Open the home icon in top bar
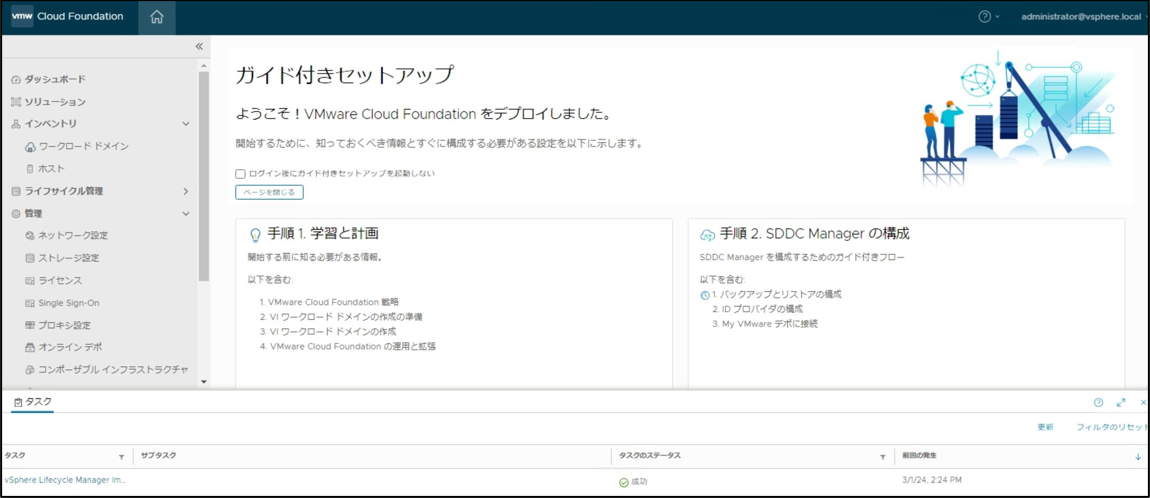 coord(156,17)
